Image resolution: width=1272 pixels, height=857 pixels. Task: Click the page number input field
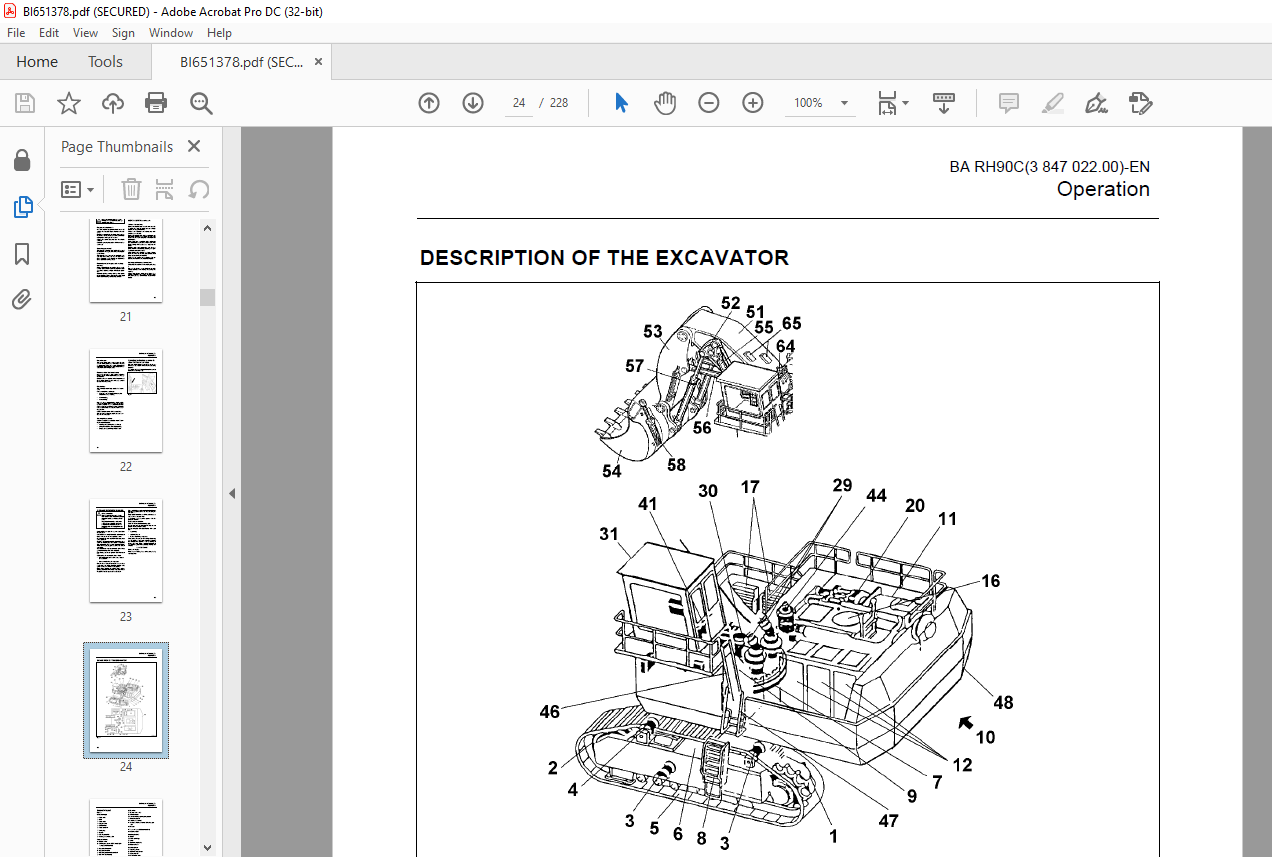(519, 103)
